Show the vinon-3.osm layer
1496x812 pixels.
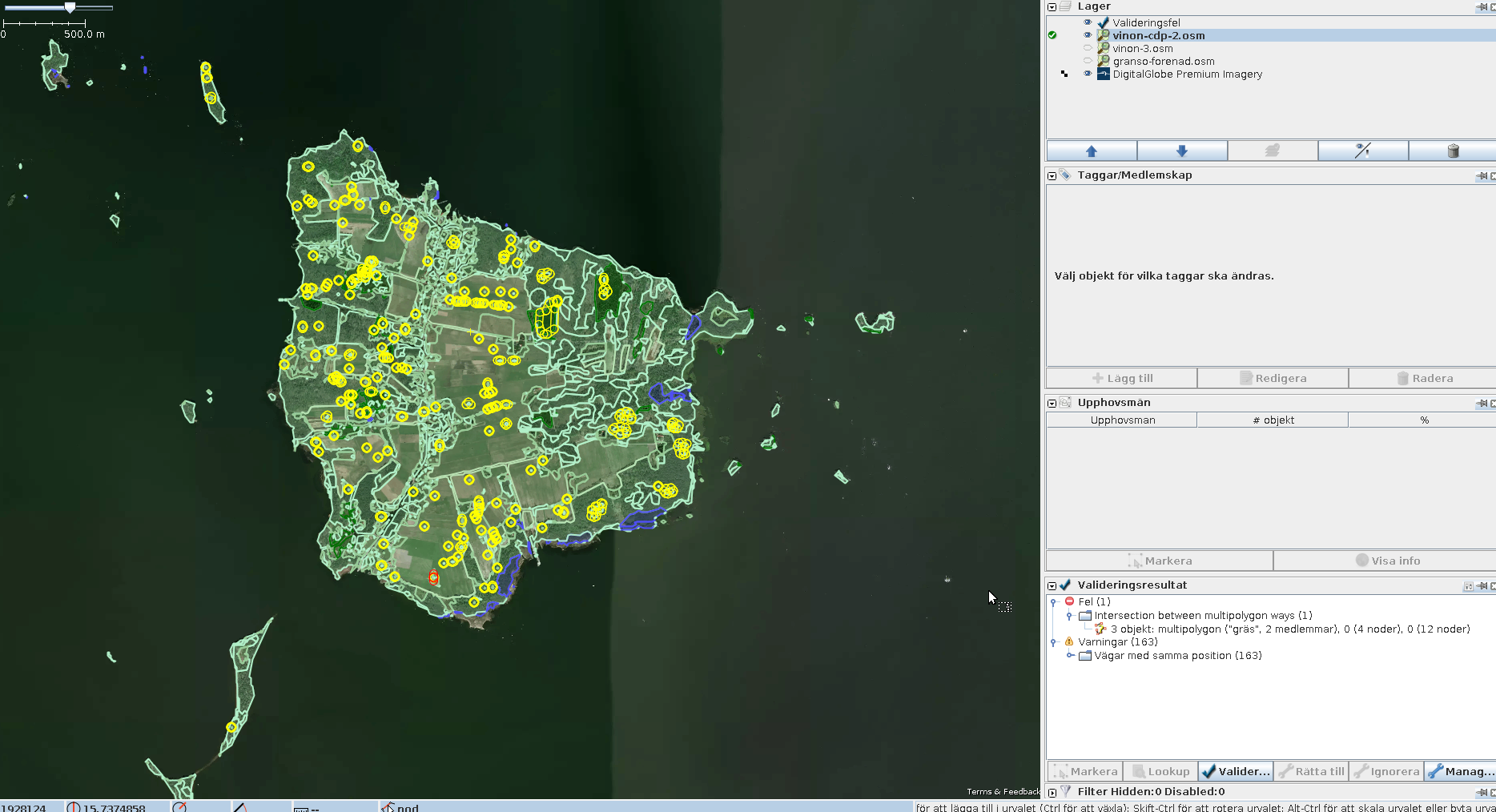1088,48
